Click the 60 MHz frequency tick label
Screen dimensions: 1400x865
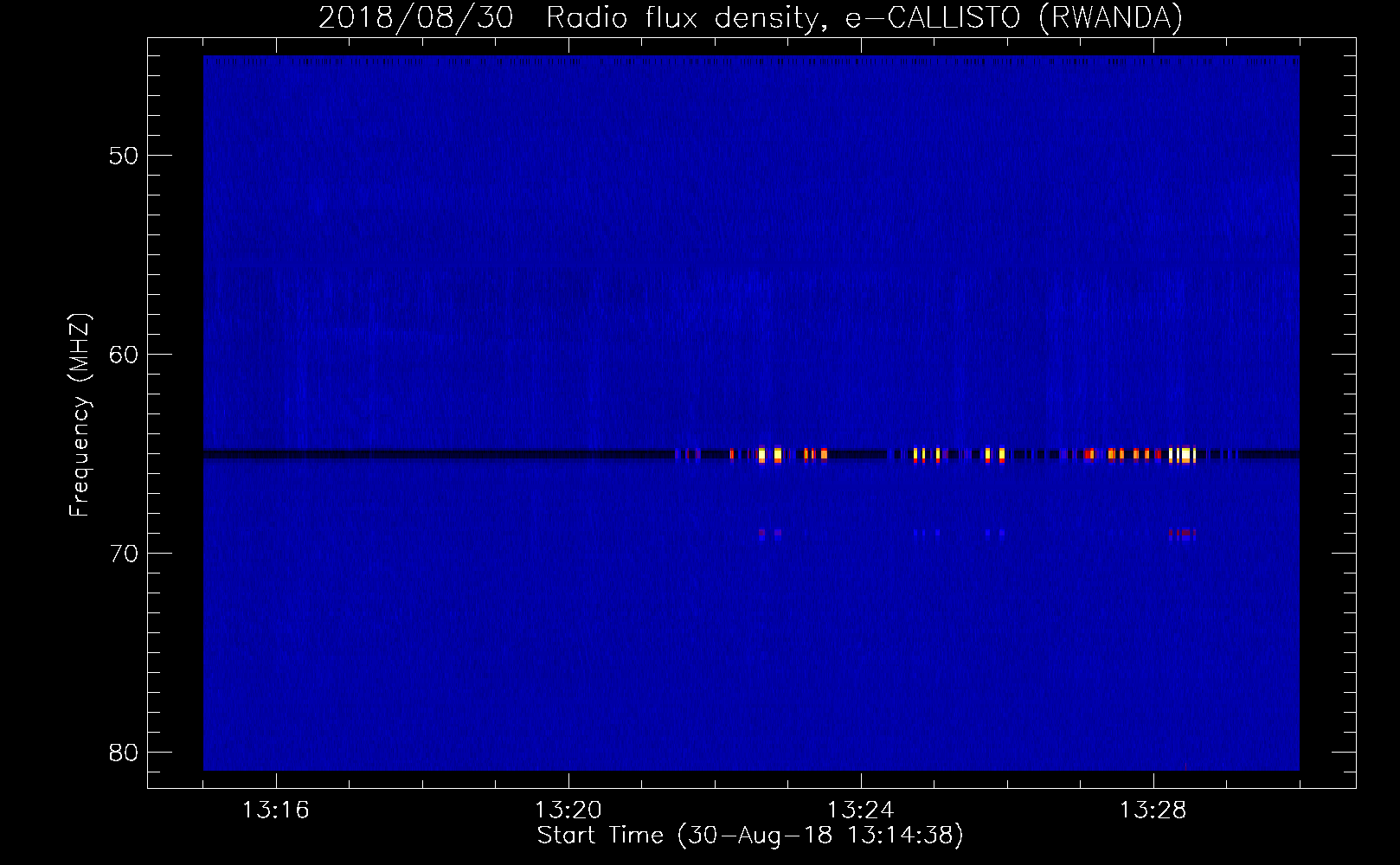tap(124, 355)
